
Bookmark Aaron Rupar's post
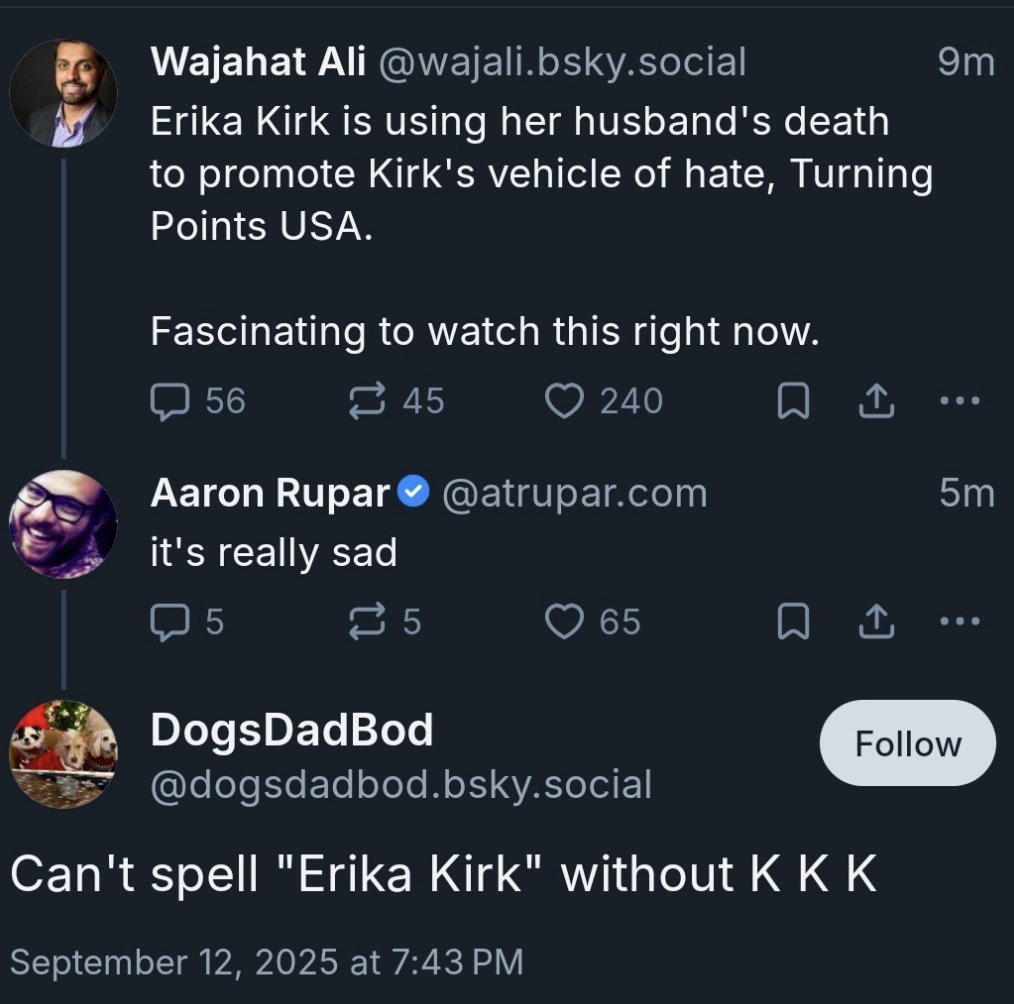tap(792, 623)
